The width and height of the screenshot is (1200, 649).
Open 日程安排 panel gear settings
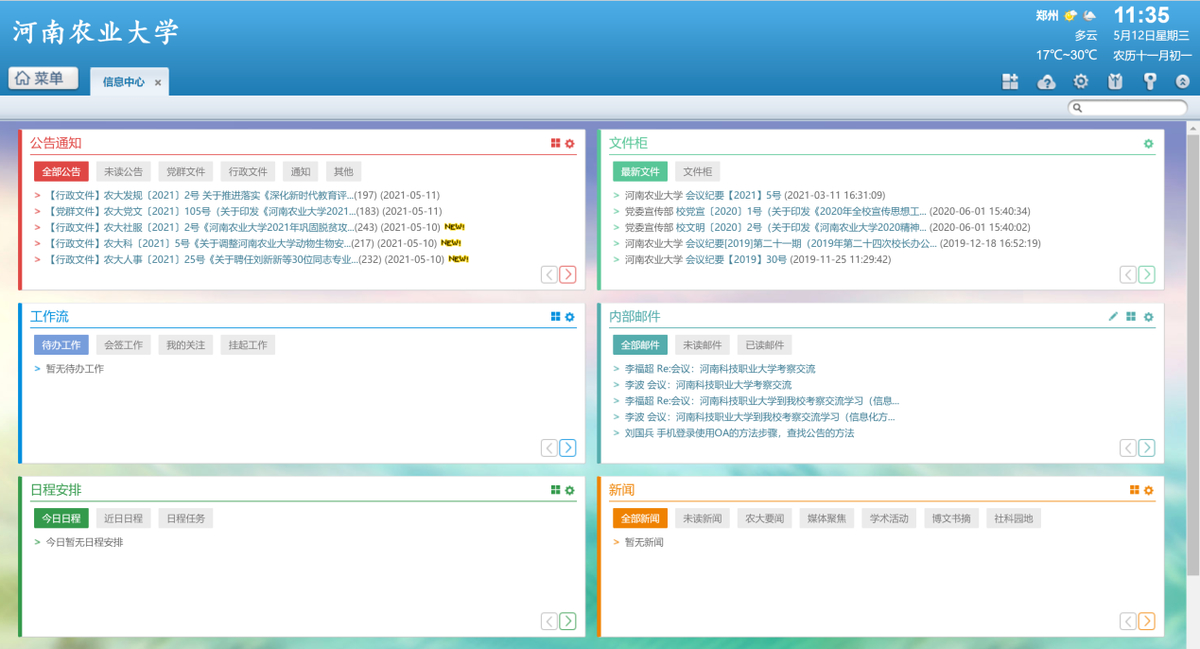(x=570, y=490)
